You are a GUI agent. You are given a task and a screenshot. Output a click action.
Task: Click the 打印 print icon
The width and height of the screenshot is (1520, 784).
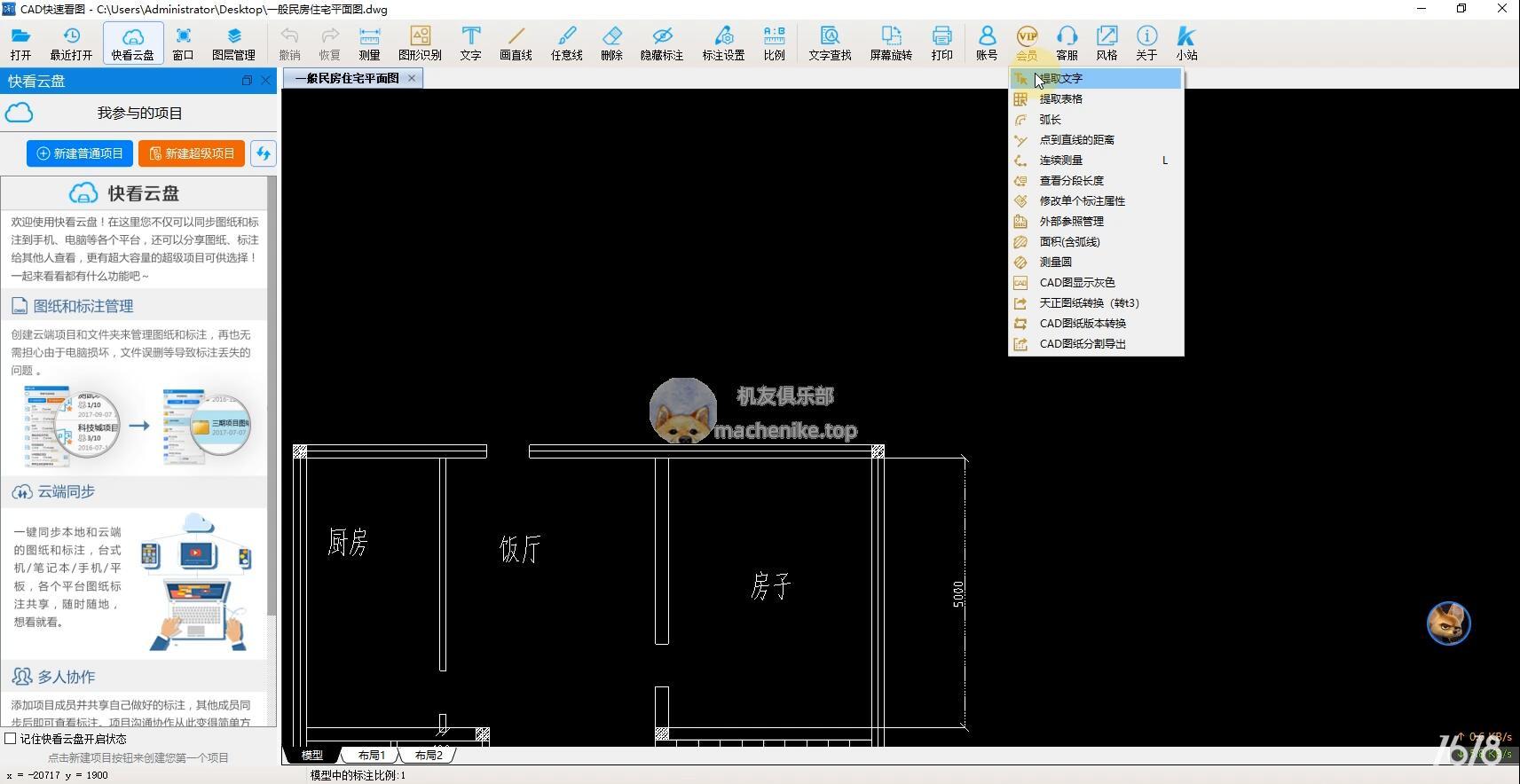tap(941, 43)
